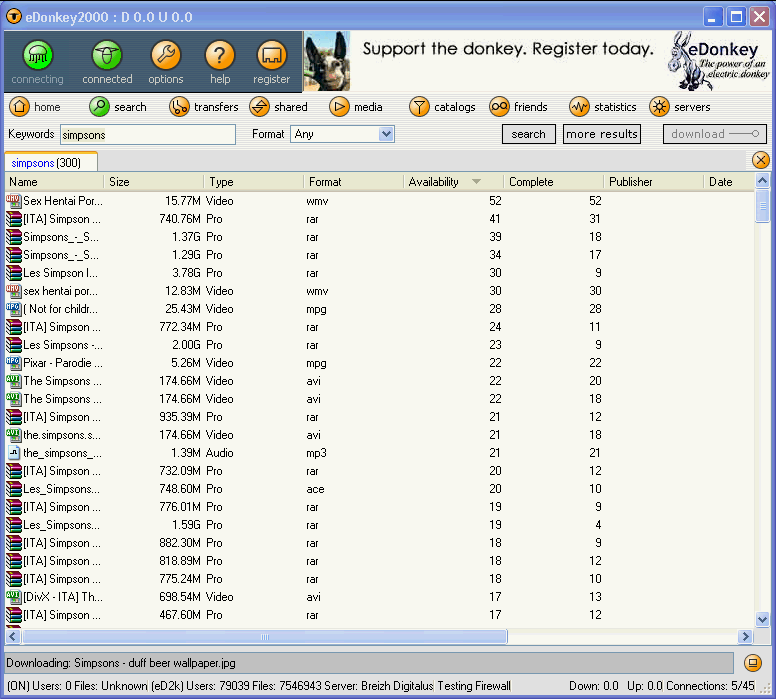Viewport: 776px width, 699px height.
Task: Sort by the Availability column arrow
Action: point(476,182)
